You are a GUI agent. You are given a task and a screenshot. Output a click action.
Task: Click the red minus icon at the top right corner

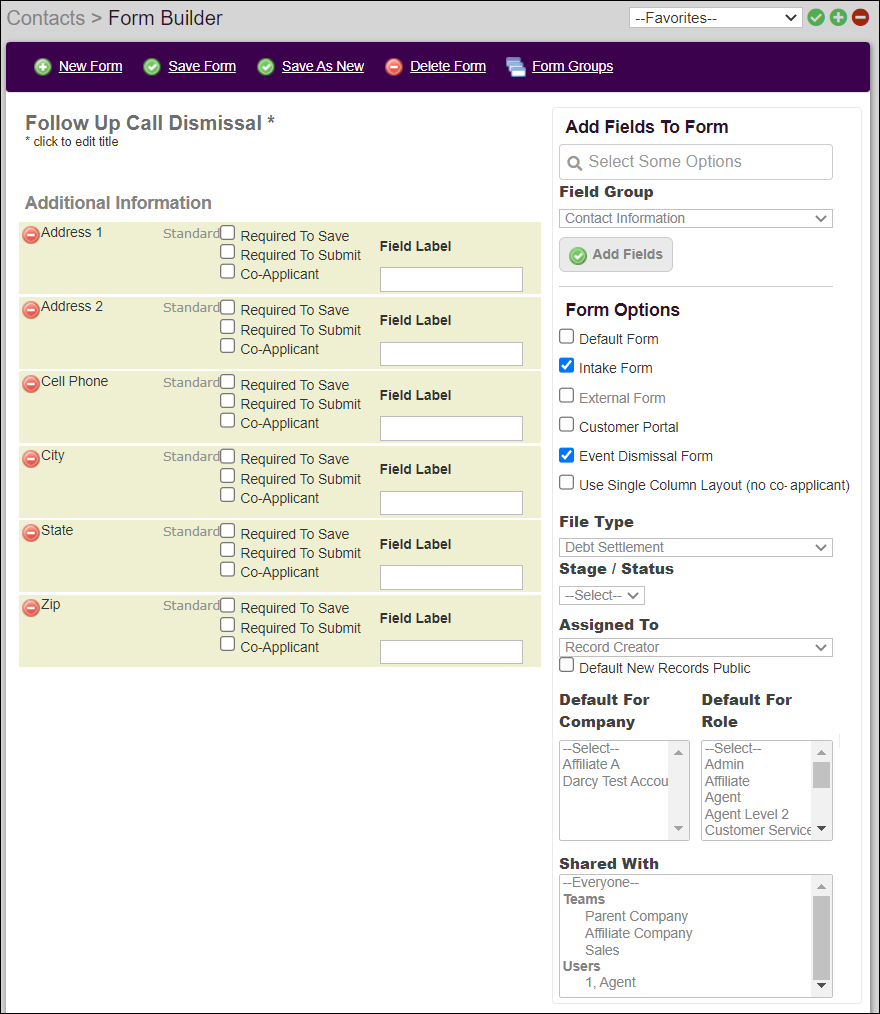click(x=861, y=17)
